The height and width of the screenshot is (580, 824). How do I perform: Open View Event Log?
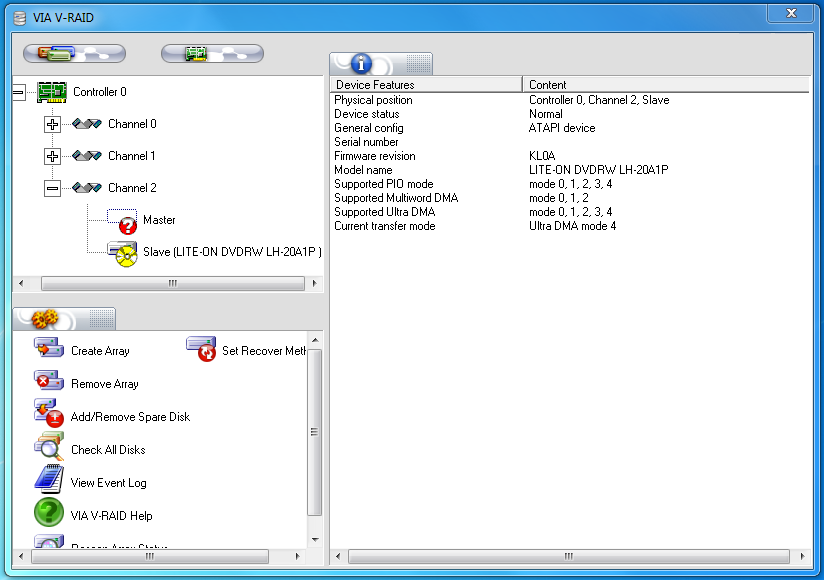[109, 483]
